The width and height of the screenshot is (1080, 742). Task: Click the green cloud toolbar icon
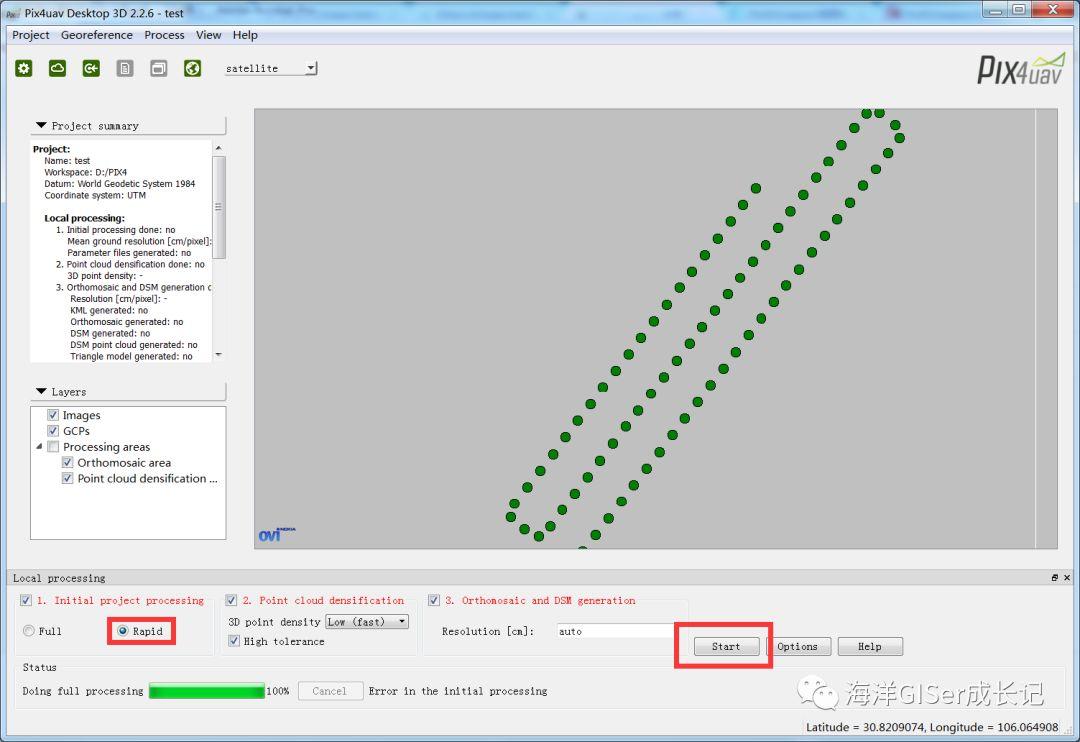(x=57, y=68)
